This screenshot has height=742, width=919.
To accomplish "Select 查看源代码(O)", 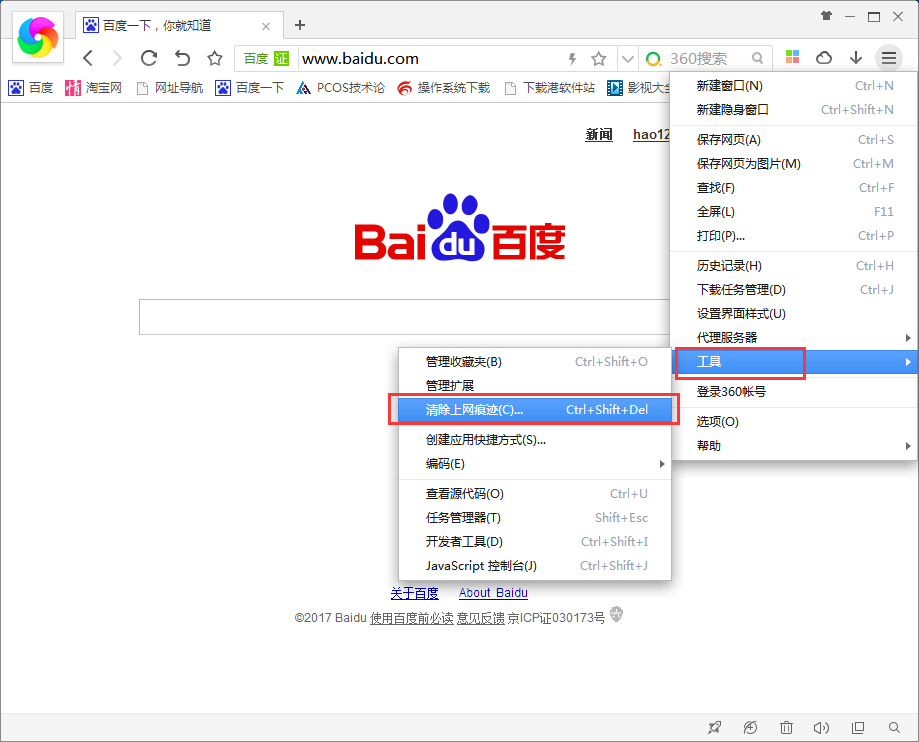I will pos(535,493).
